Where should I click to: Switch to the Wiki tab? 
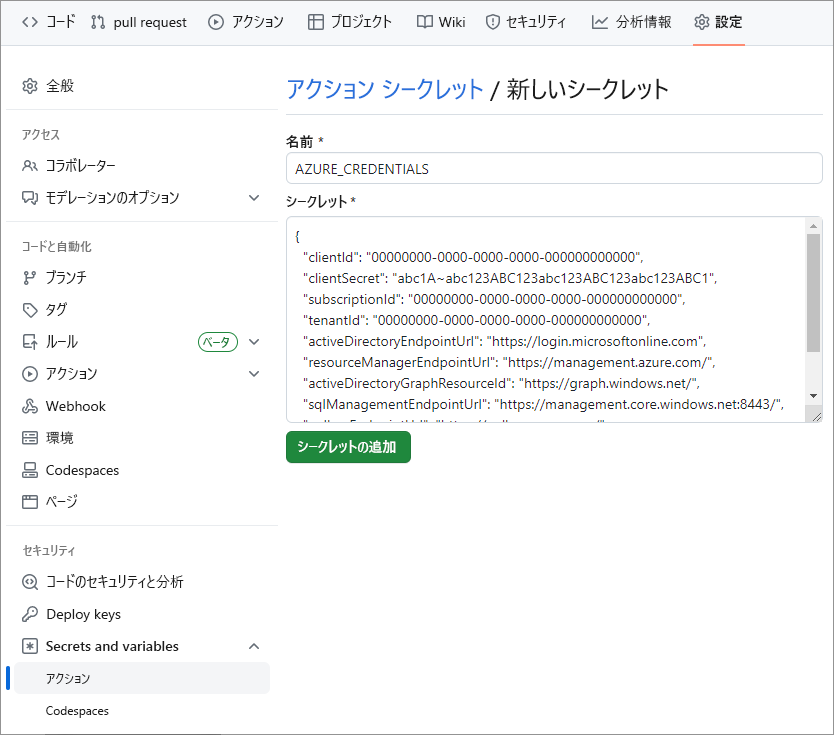441,22
